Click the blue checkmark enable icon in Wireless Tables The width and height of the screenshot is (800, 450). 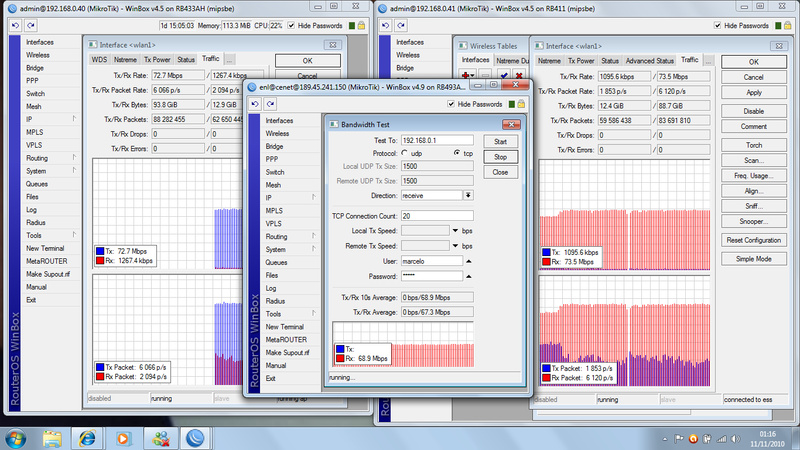(x=503, y=76)
